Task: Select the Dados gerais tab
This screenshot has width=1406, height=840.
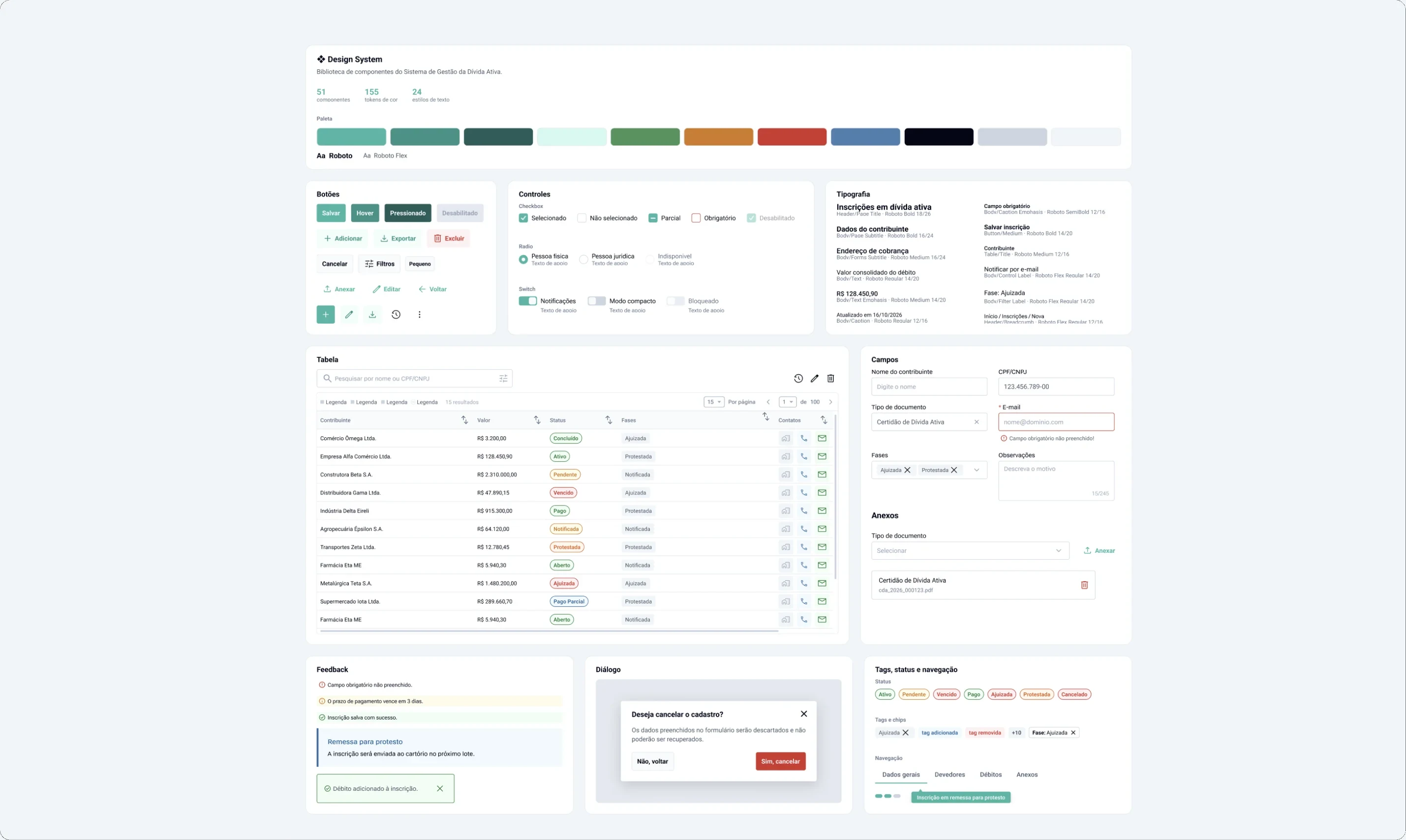Action: [x=901, y=775]
